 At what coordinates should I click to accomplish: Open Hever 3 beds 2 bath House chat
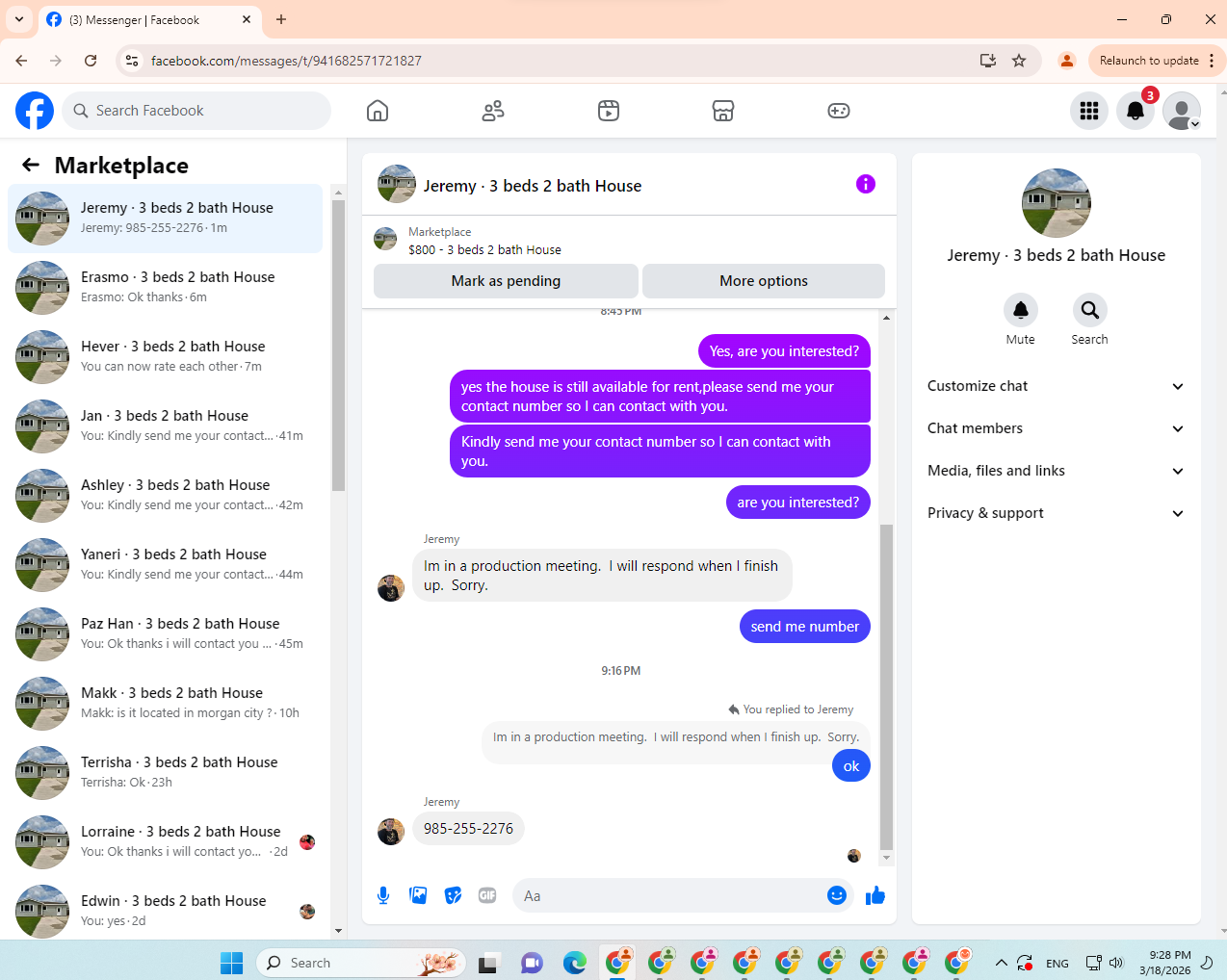coord(166,357)
